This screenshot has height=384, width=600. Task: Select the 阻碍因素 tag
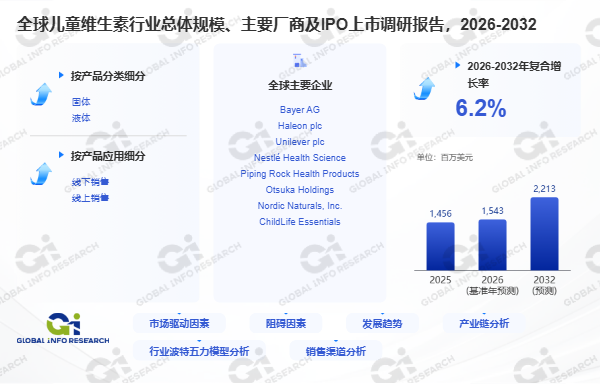coord(286,324)
